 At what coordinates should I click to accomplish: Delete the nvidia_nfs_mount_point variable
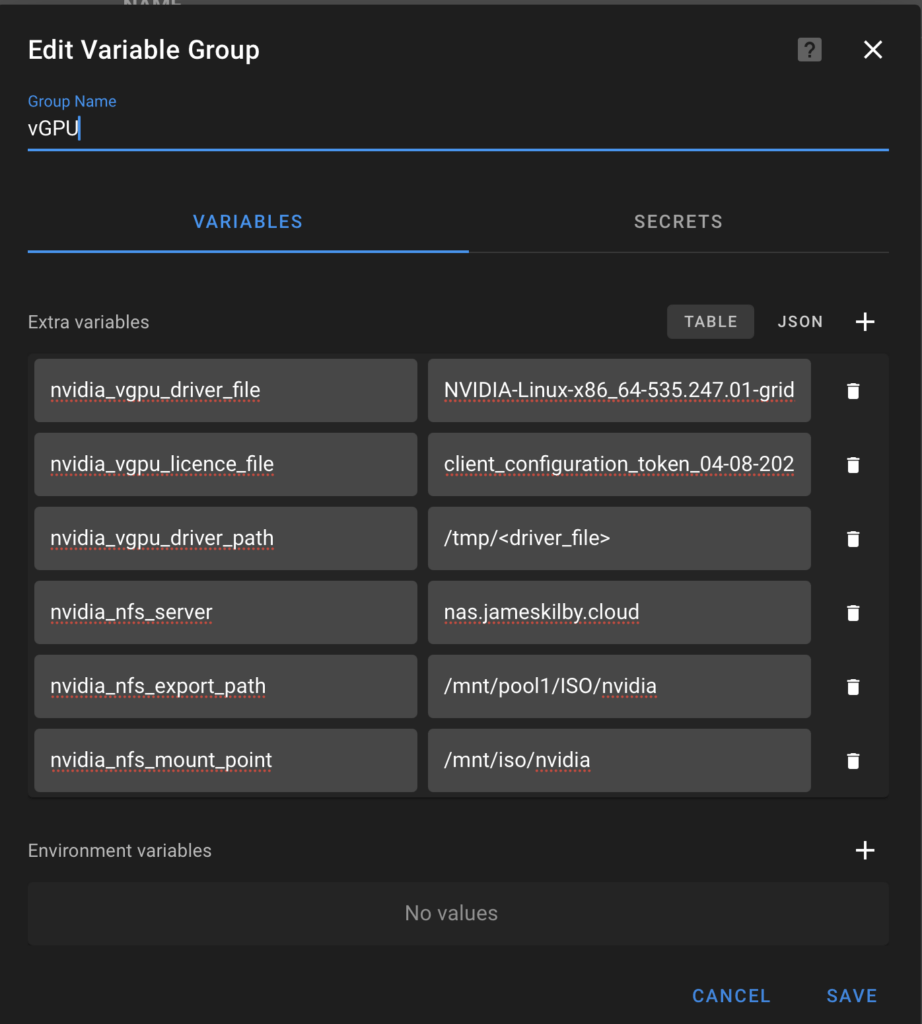click(852, 760)
